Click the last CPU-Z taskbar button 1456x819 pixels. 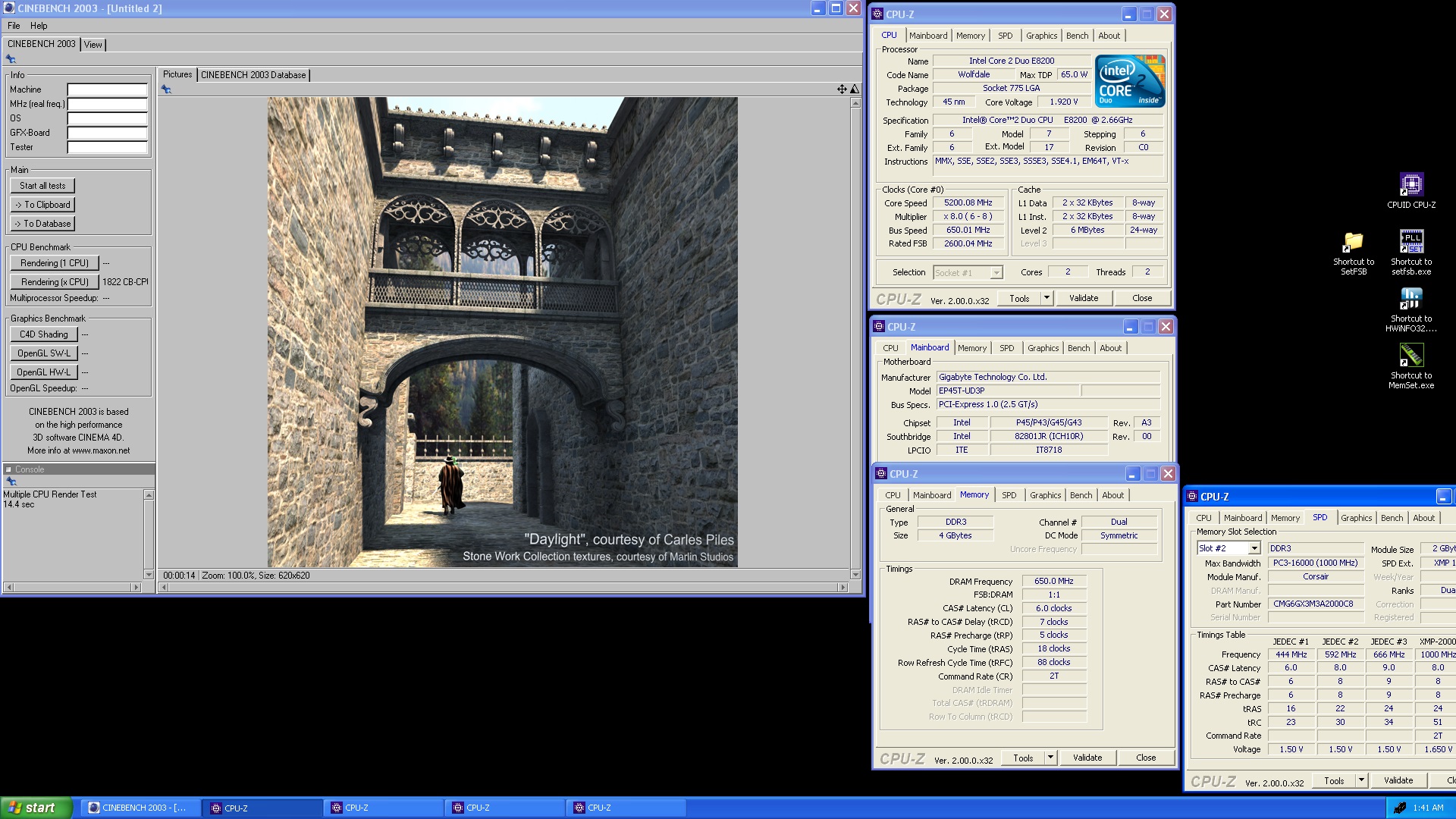click(x=626, y=808)
